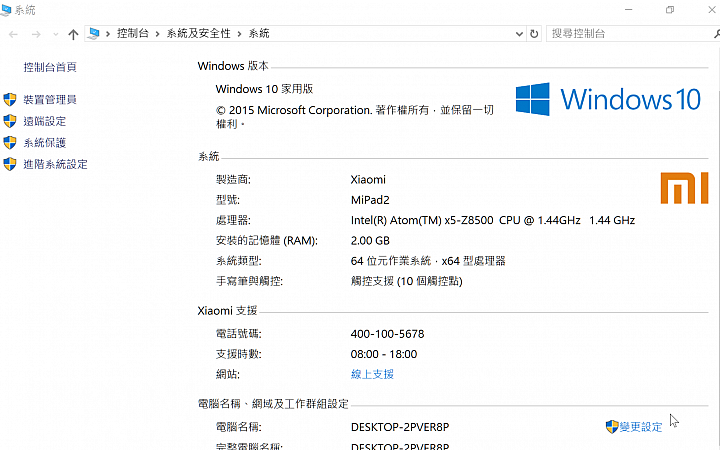Click the 觸控支援 touch points text
The height and width of the screenshot is (450, 720).
(x=406, y=281)
